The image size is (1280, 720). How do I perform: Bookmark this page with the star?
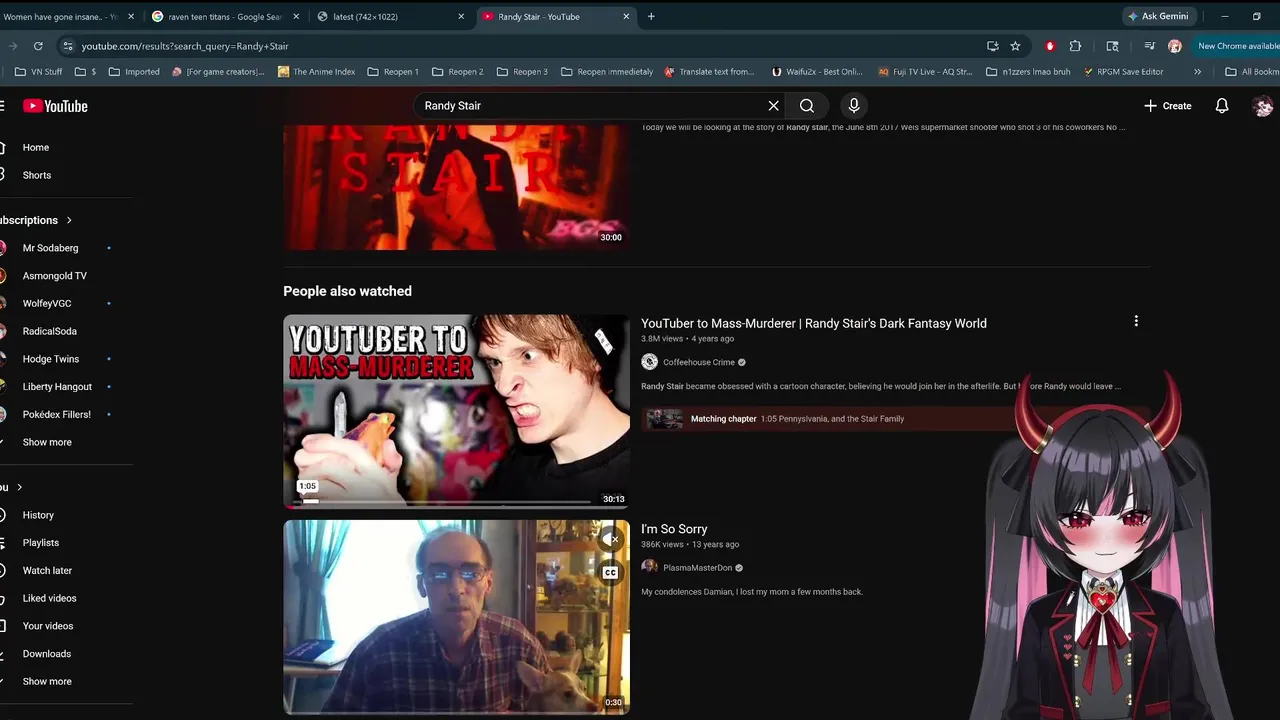point(1015,46)
